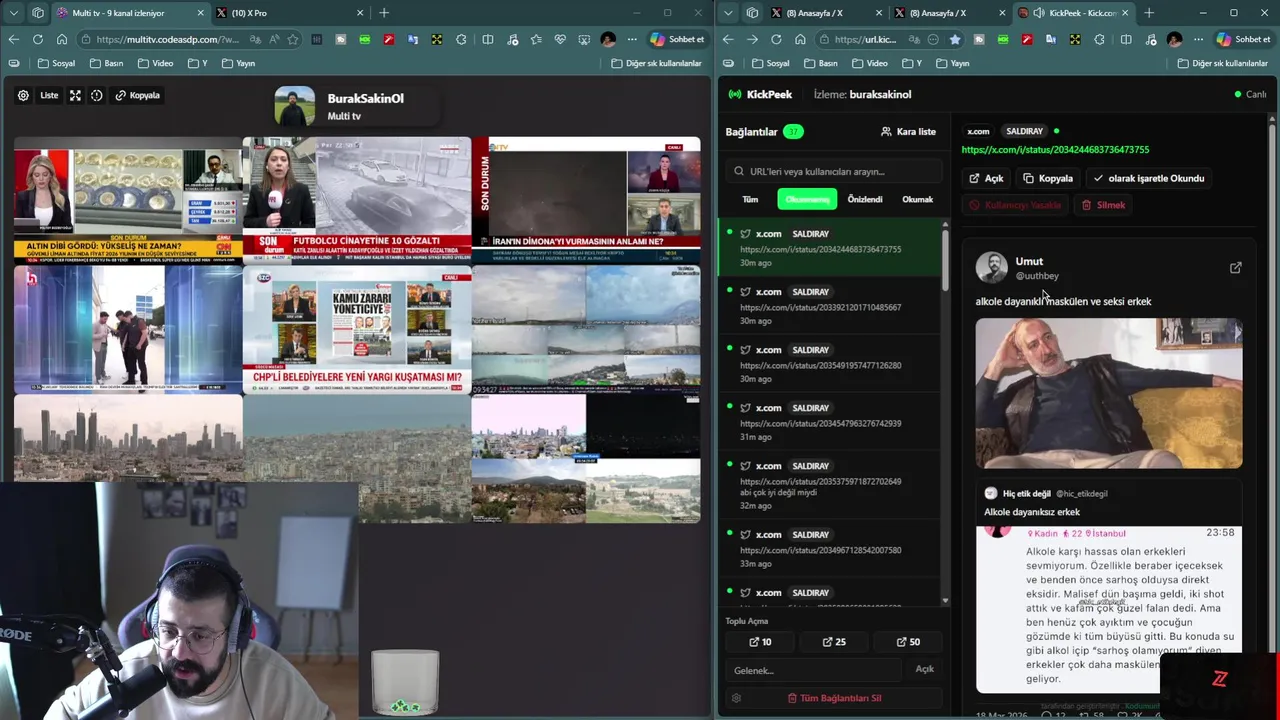Click home icon in Multi tv browser window
1280x720 pixels.
[x=62, y=39]
